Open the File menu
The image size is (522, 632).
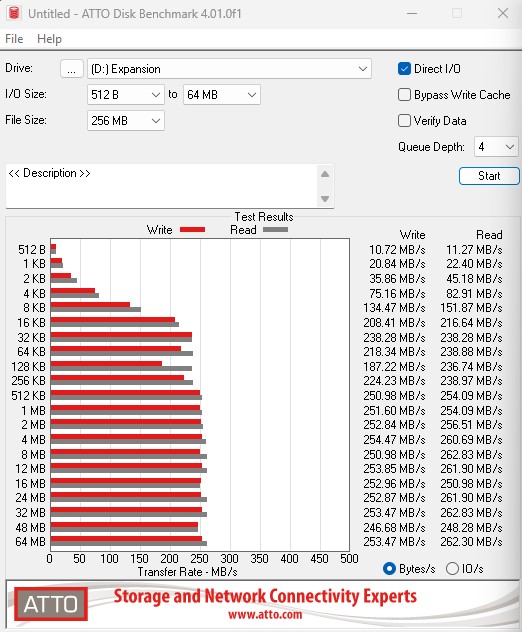coord(14,39)
